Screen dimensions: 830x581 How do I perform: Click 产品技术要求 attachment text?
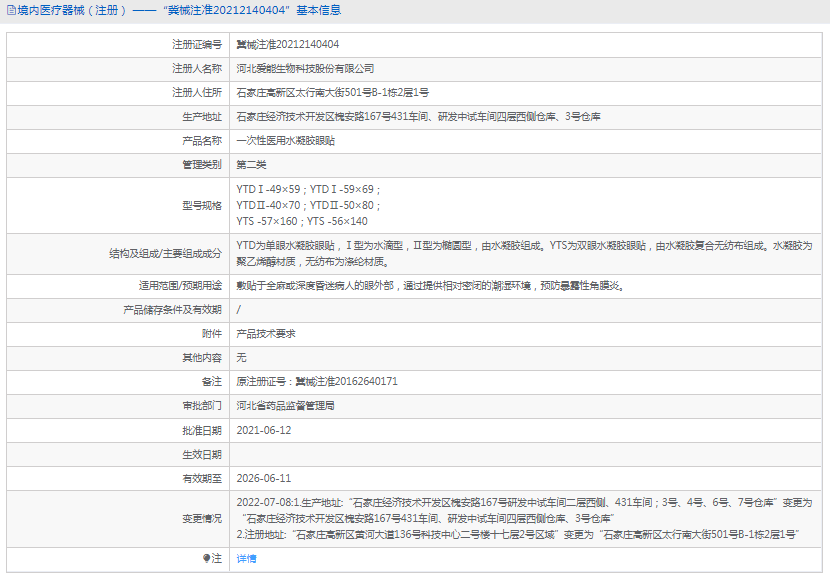click(265, 333)
